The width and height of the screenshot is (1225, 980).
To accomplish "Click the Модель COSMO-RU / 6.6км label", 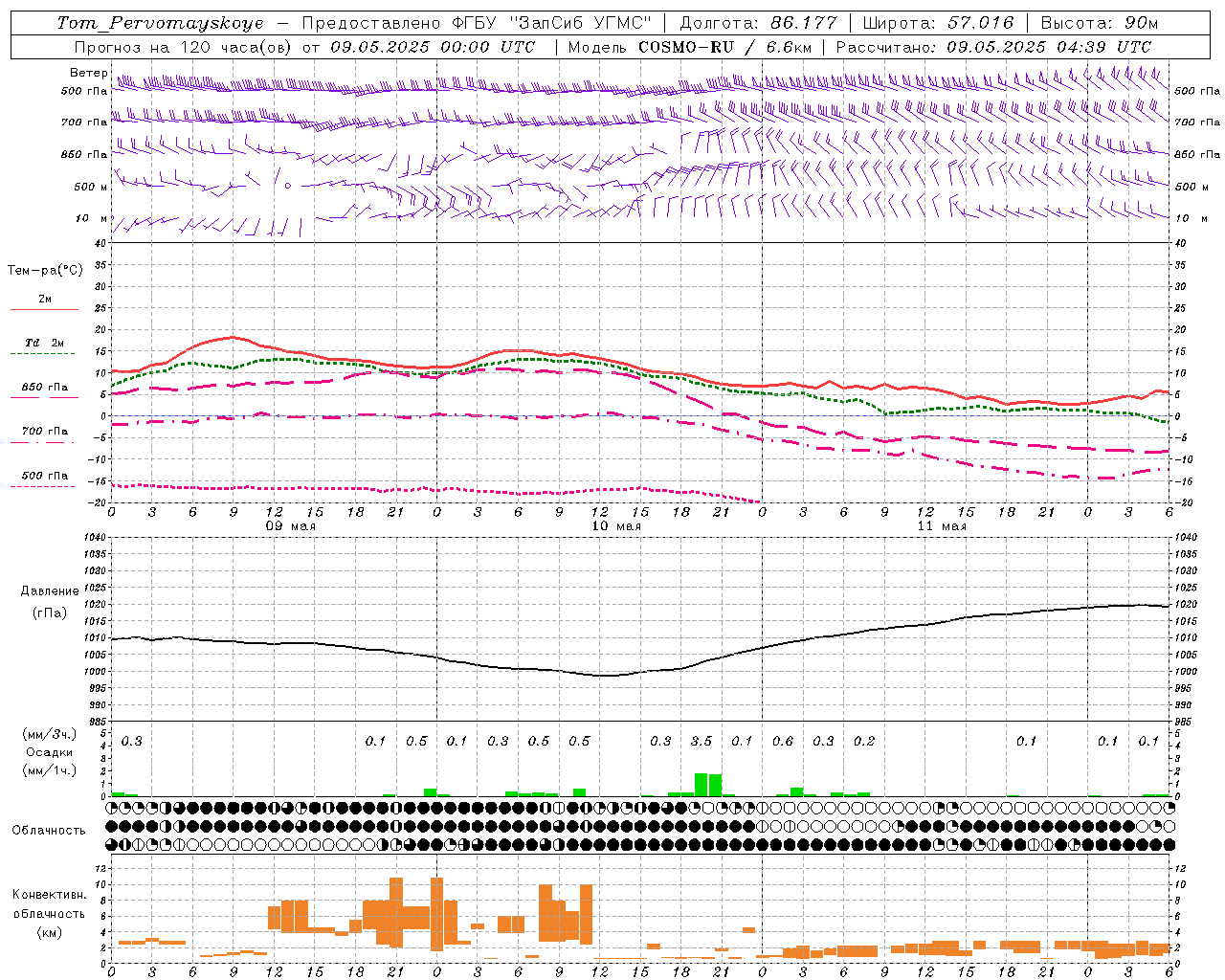I will (690, 47).
